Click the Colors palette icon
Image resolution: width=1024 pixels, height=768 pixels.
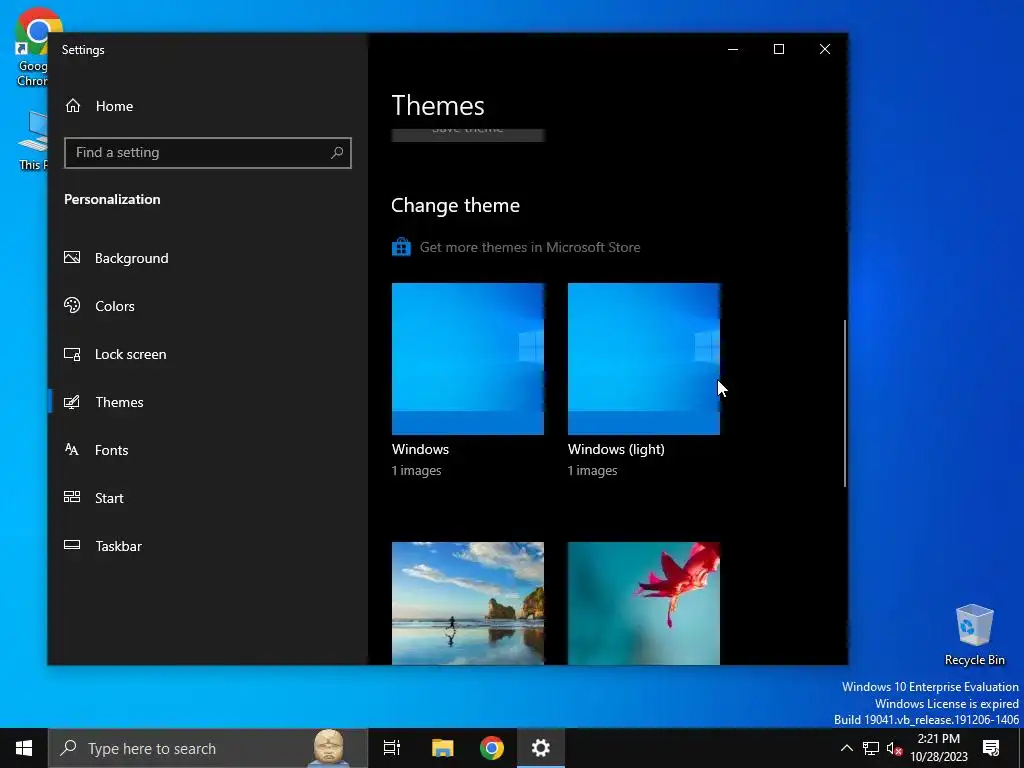[x=72, y=306]
